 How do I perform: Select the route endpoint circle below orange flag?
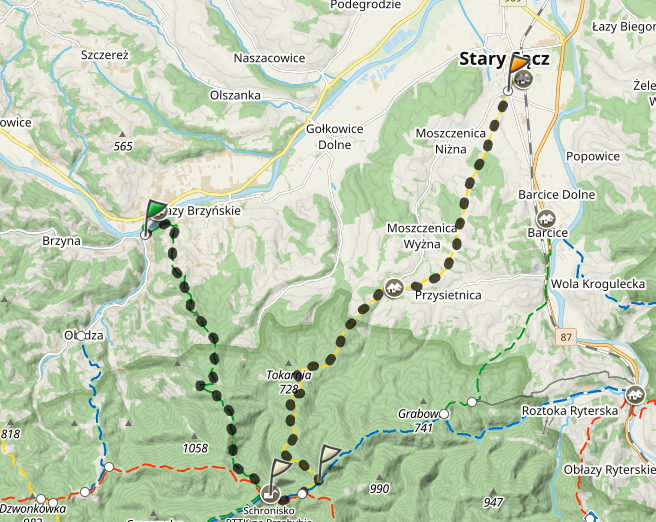coord(508,91)
